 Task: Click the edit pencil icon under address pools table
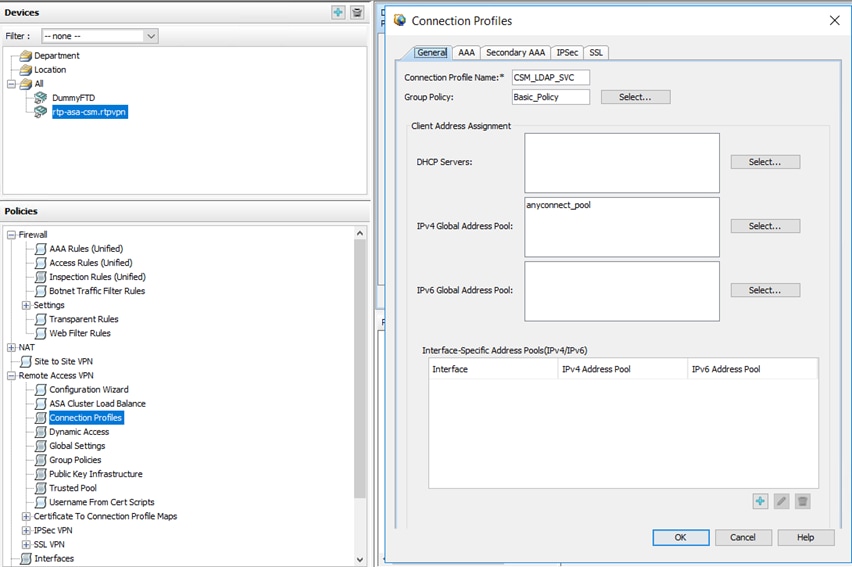(x=781, y=501)
